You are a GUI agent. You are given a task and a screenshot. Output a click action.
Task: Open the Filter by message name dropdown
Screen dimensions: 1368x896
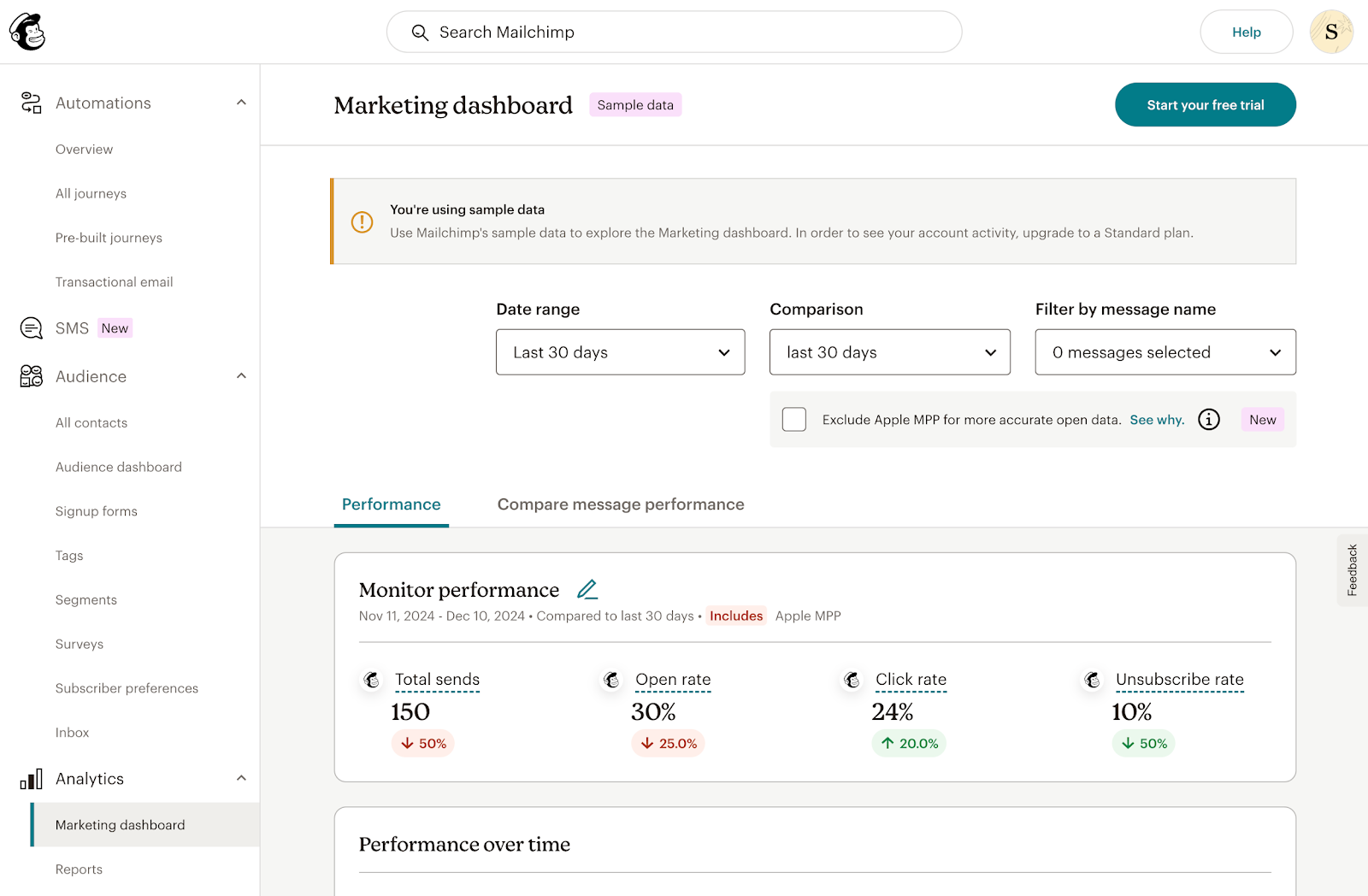[1165, 351]
